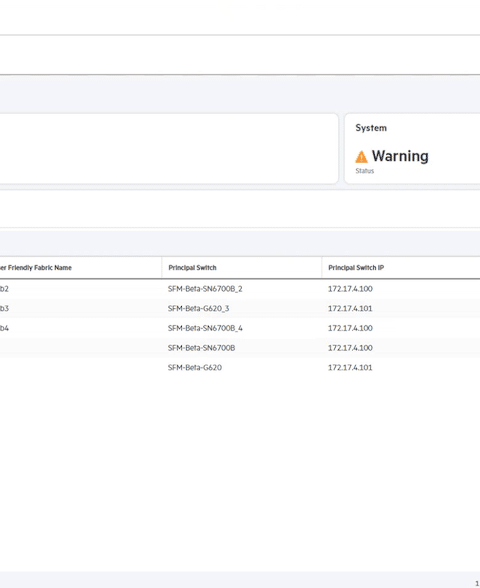Select the Warning status text
Viewport: 480px width, 588px height.
pyautogui.click(x=400, y=156)
